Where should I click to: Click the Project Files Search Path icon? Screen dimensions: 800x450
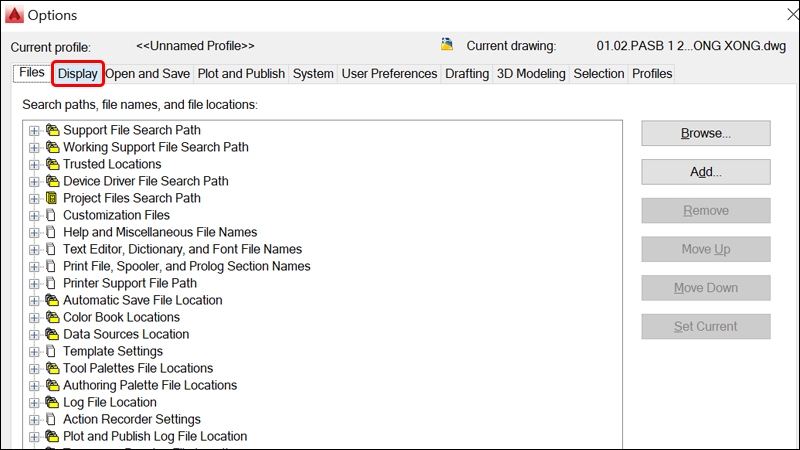coord(52,198)
